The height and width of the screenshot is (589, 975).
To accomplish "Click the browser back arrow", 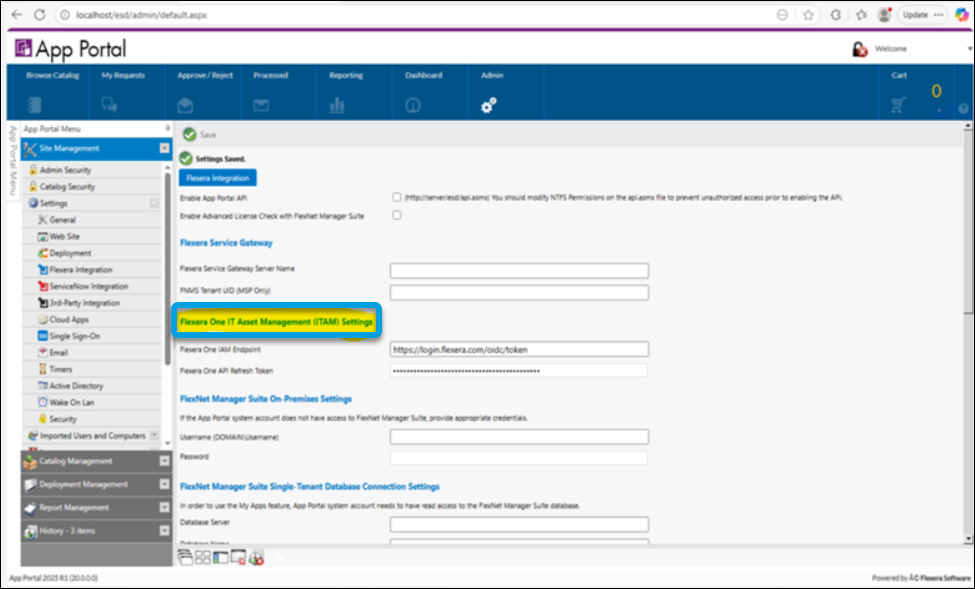I will click(17, 14).
